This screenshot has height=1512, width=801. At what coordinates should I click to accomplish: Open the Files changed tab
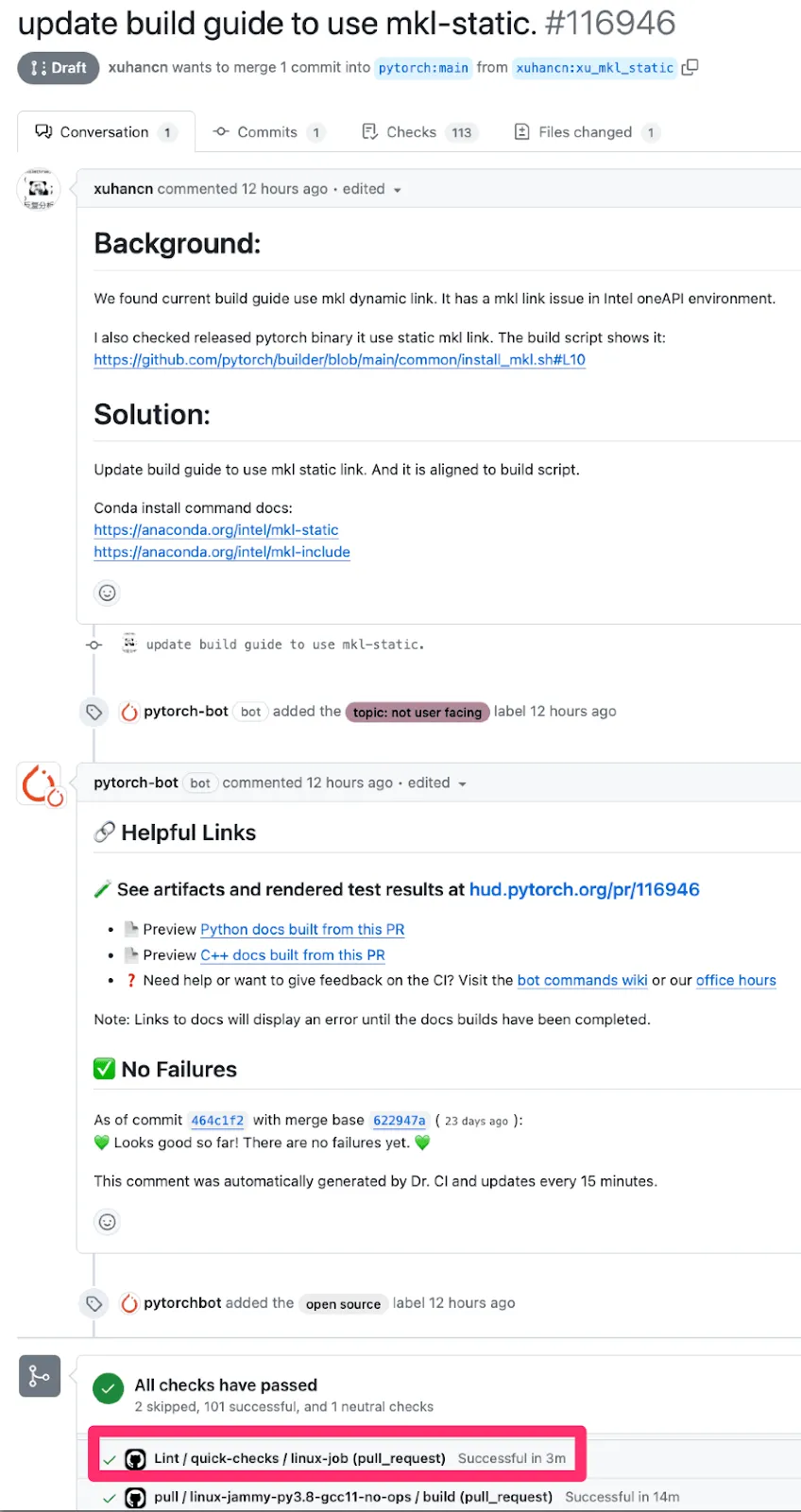[585, 132]
